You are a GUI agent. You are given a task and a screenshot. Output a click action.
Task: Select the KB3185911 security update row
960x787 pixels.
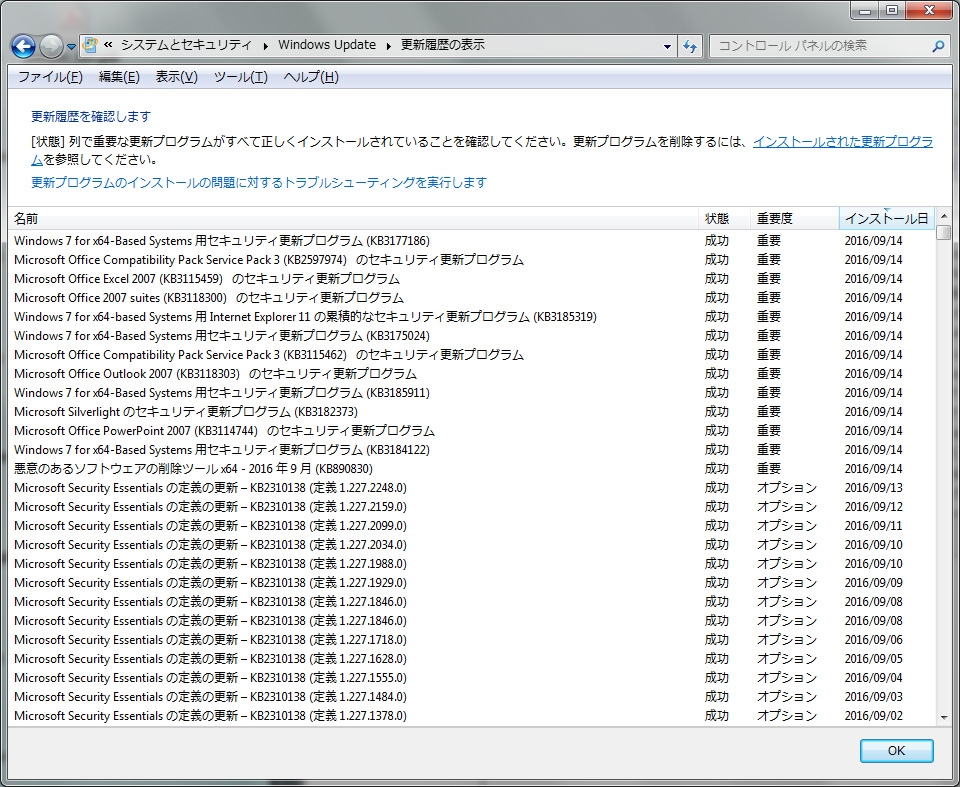coord(471,393)
